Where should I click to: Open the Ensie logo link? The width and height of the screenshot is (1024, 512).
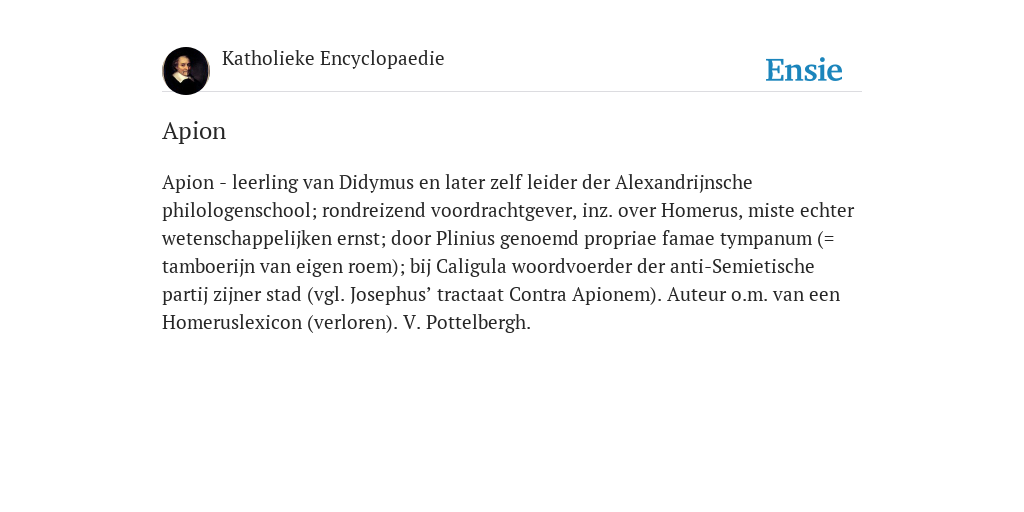[804, 70]
